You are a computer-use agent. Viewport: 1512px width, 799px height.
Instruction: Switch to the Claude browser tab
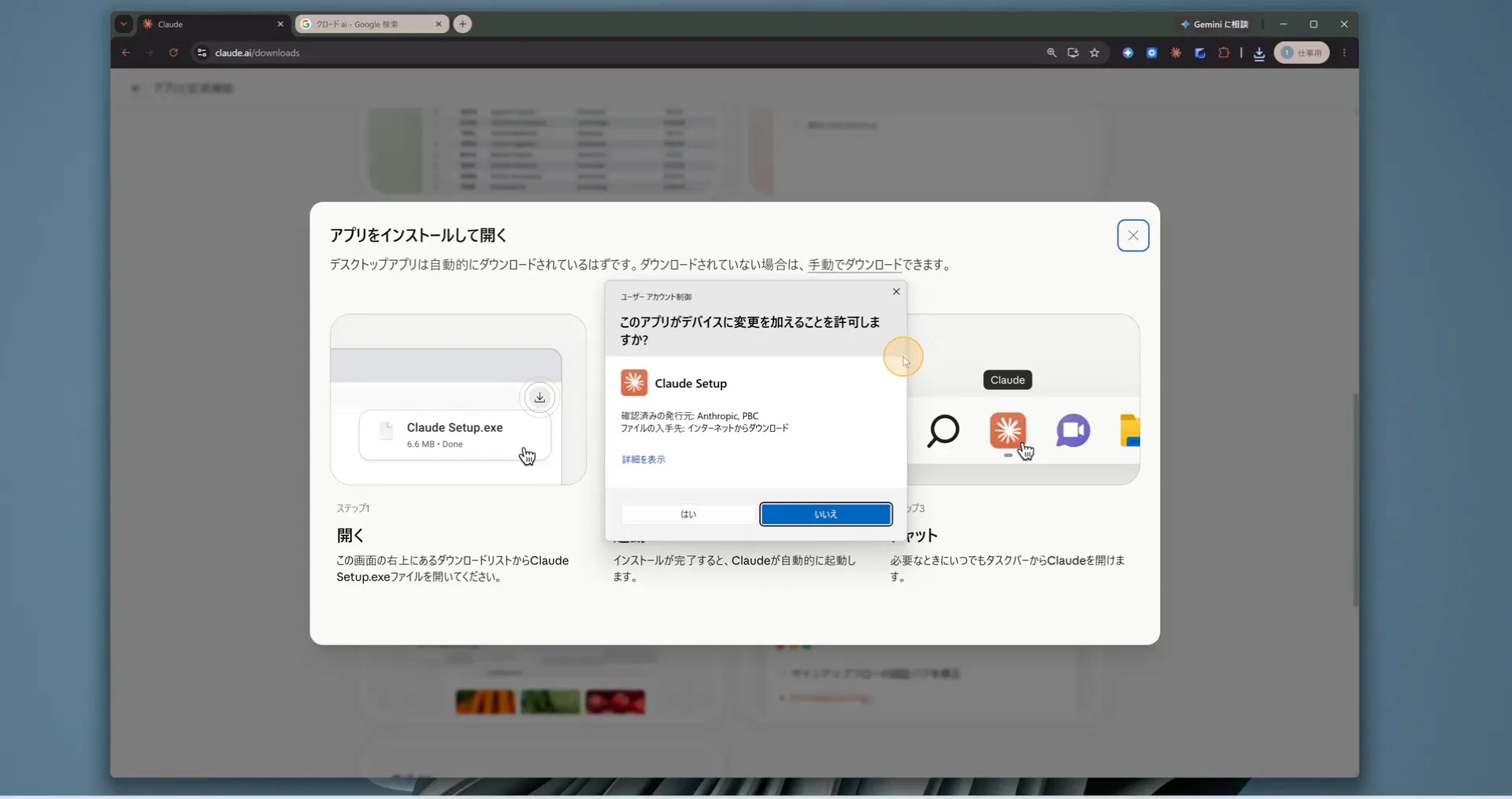coord(213,24)
